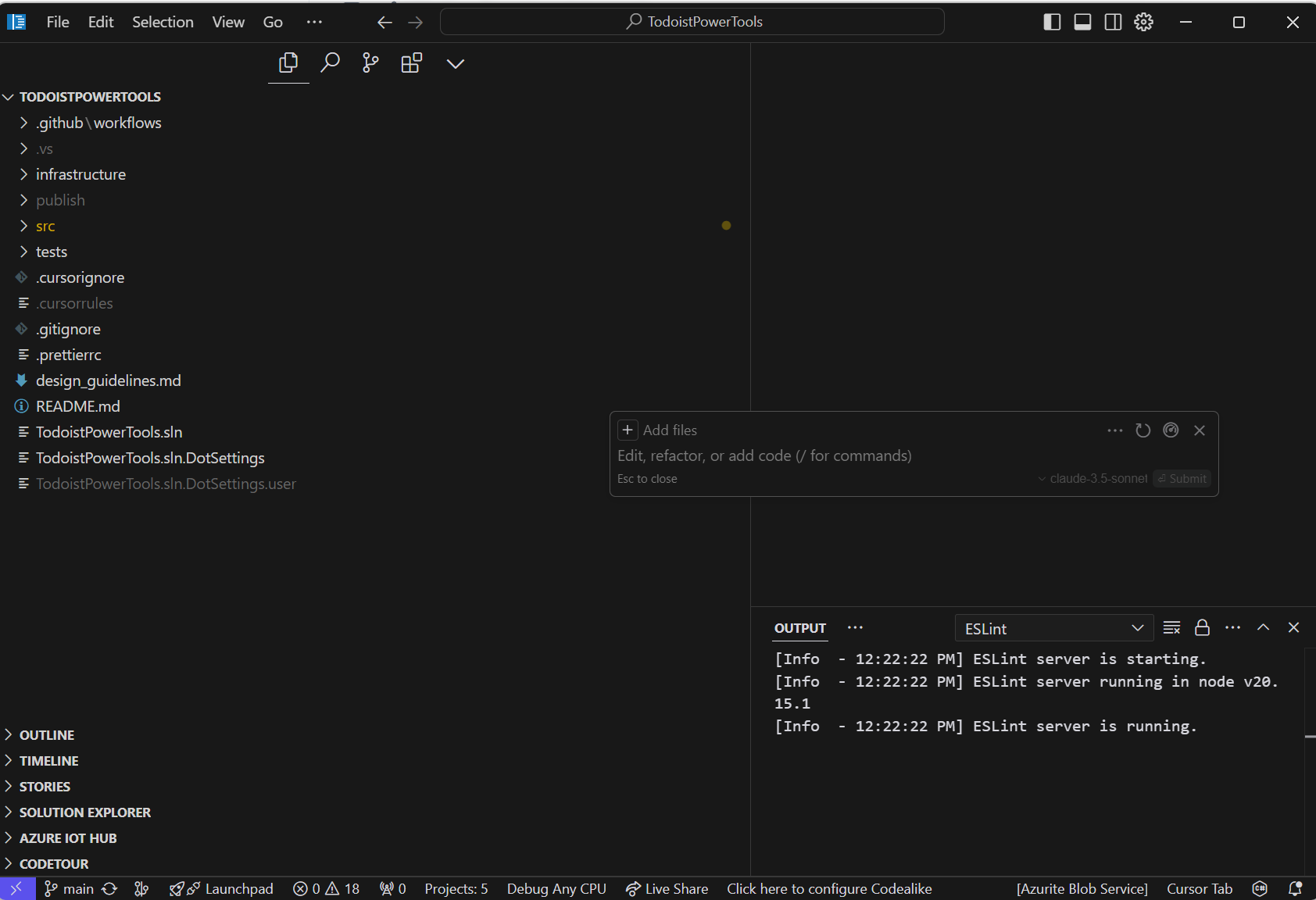Expand the publish folder

coord(375,200)
